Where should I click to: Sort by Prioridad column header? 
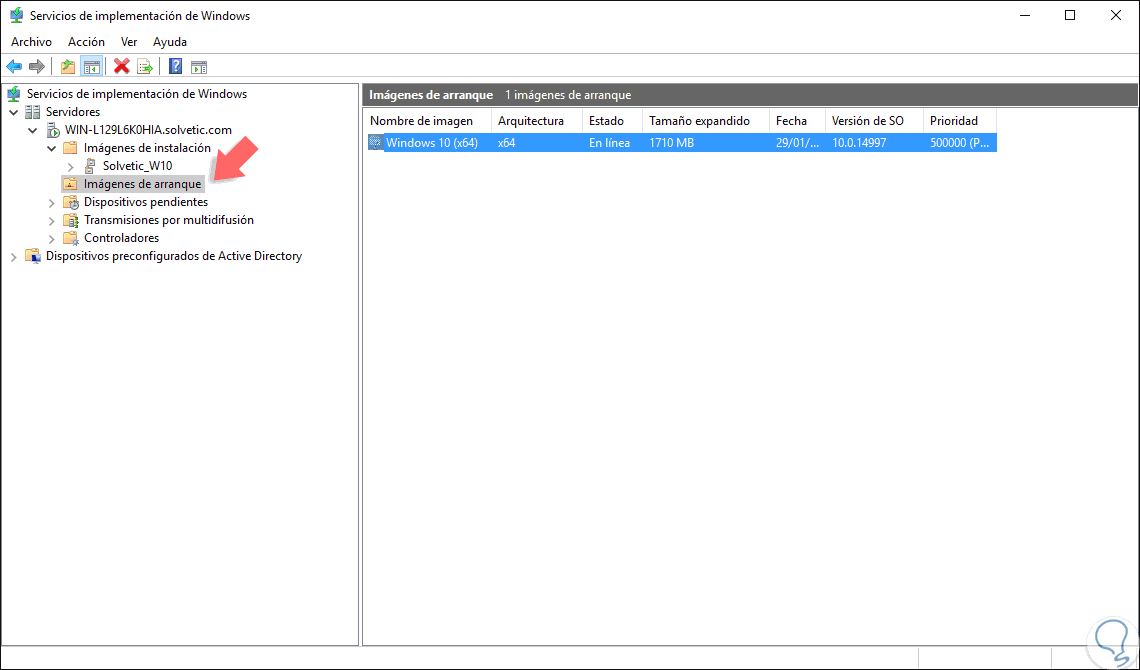(960, 121)
